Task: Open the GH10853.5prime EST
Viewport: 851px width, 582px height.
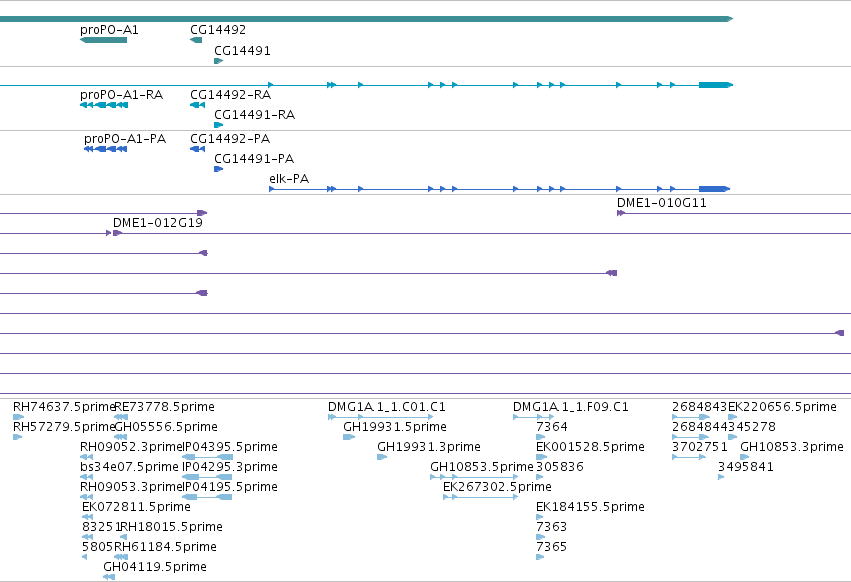Action: tap(481, 467)
